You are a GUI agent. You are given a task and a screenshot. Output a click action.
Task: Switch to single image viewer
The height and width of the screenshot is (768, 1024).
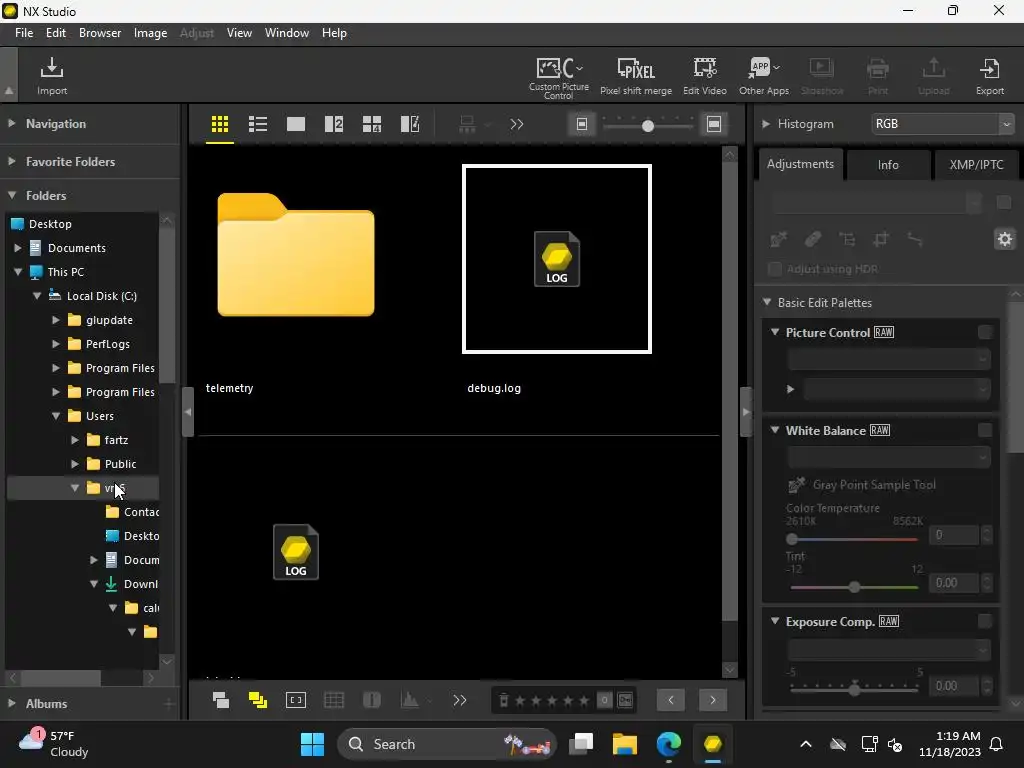point(296,124)
